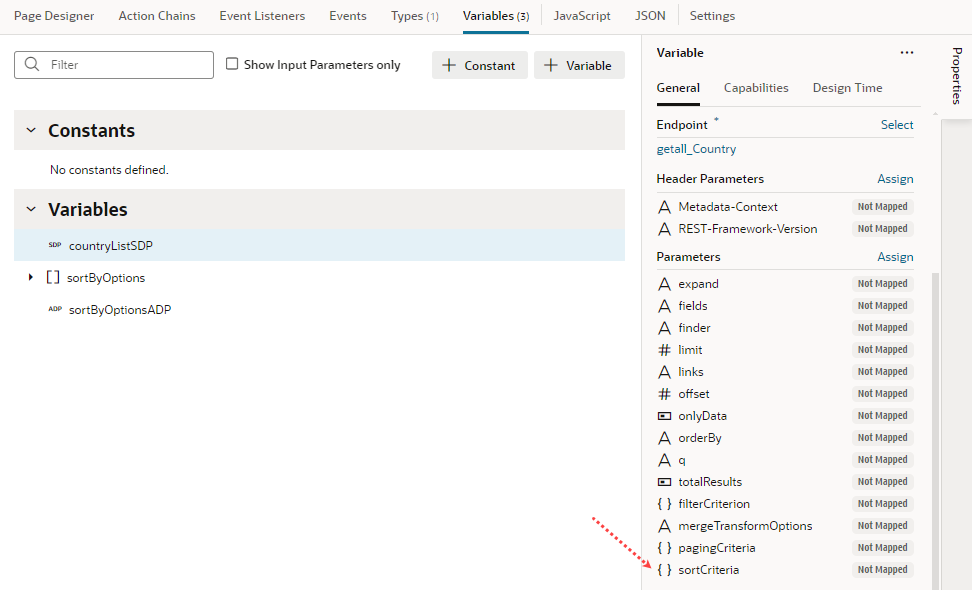Click the search magnifier icon in Filter box
This screenshot has width=972, height=590.
[32, 64]
